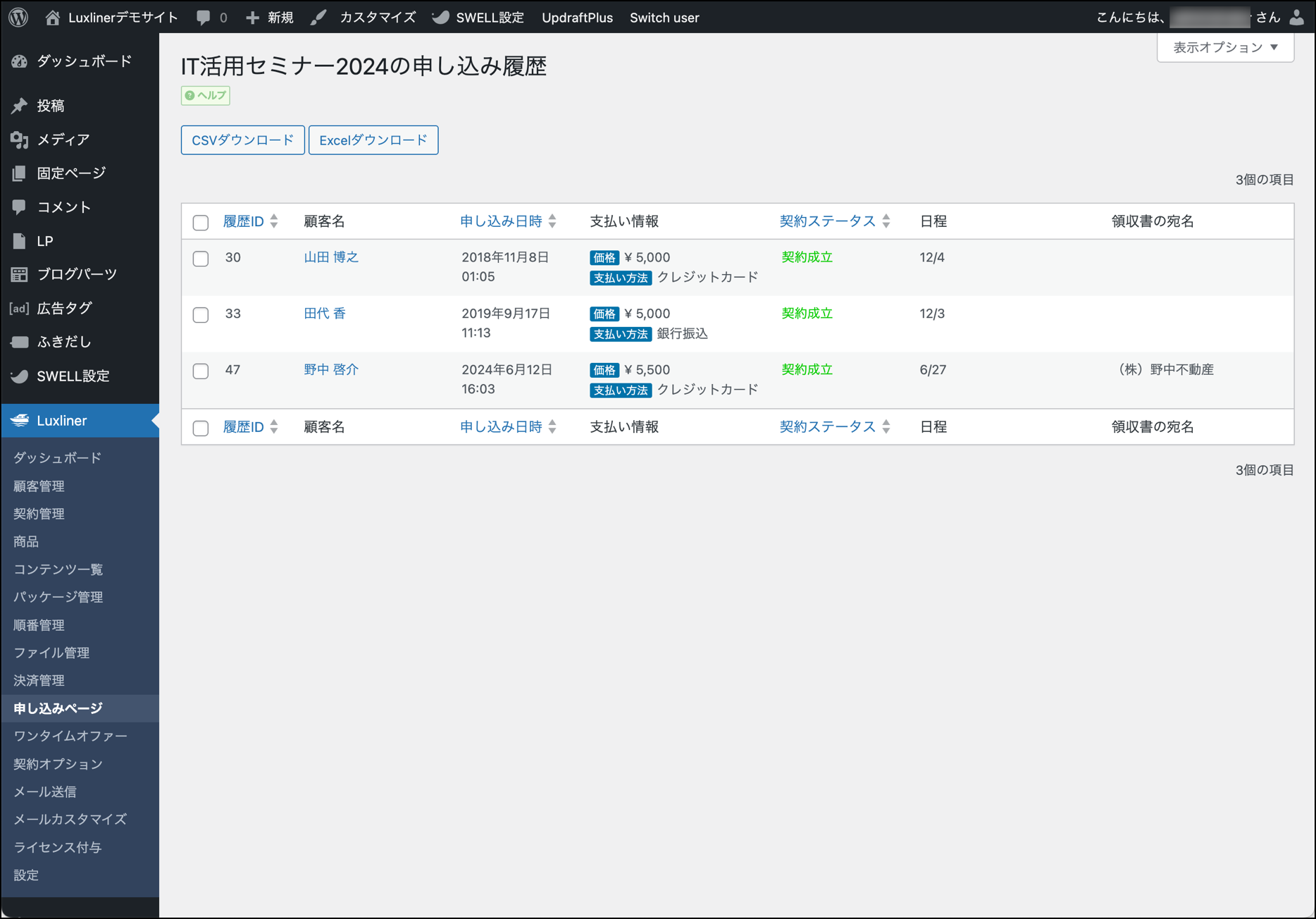Screen dimensions: 1316x919
Task: Expand the 表示オプション dropdown
Action: [x=1224, y=47]
